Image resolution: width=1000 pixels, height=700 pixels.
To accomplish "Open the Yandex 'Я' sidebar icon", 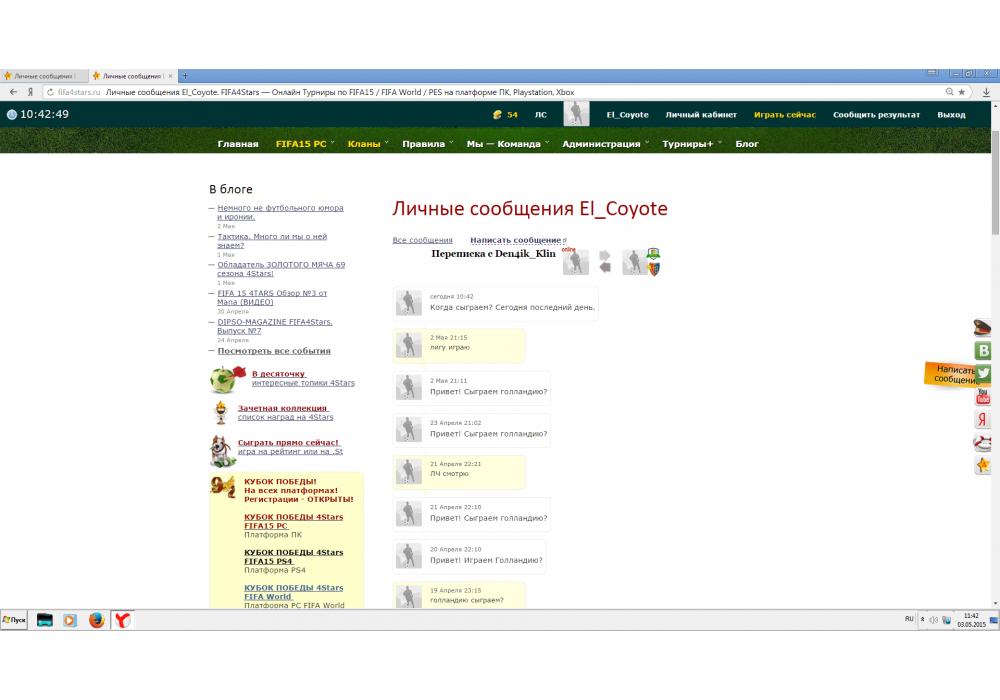I will click(983, 420).
